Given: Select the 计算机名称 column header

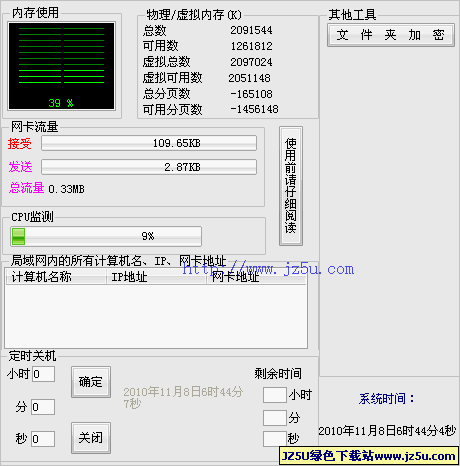Looking at the screenshot, I should (x=56, y=277).
